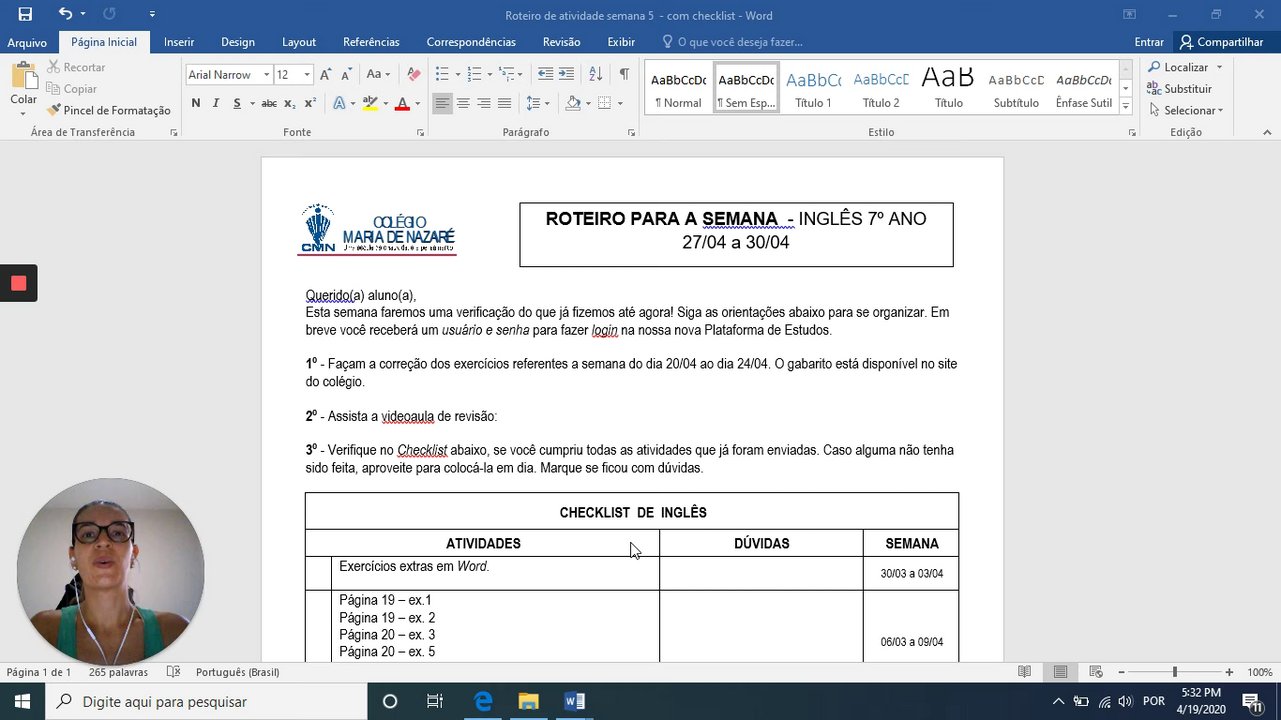Open the highlight color dropdown arrow
1281x720 pixels.
[x=384, y=103]
